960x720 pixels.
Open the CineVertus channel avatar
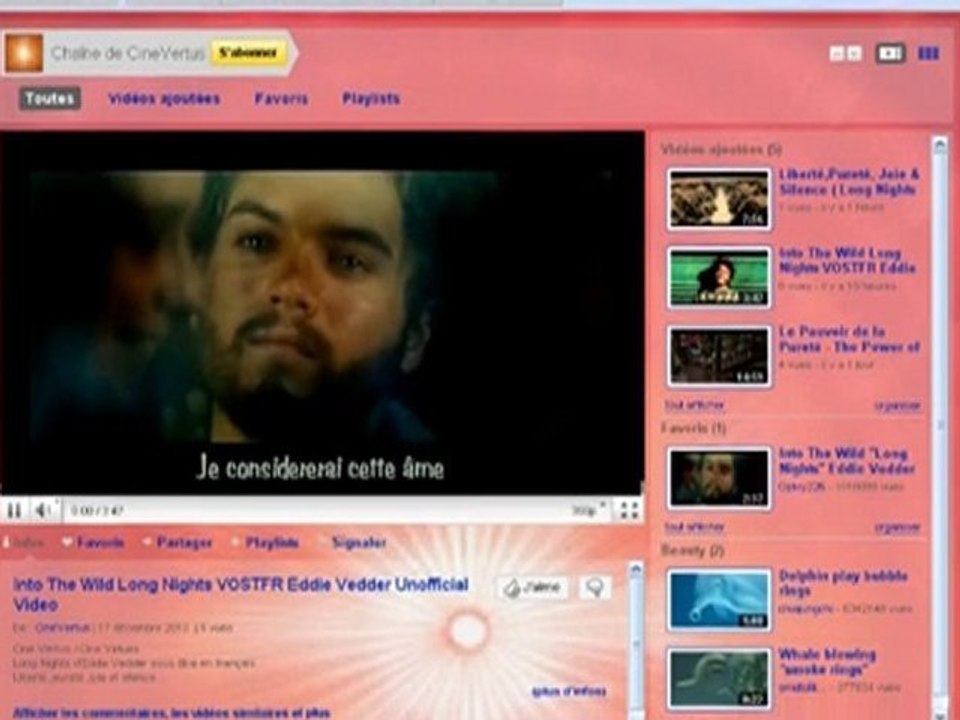pyautogui.click(x=24, y=53)
